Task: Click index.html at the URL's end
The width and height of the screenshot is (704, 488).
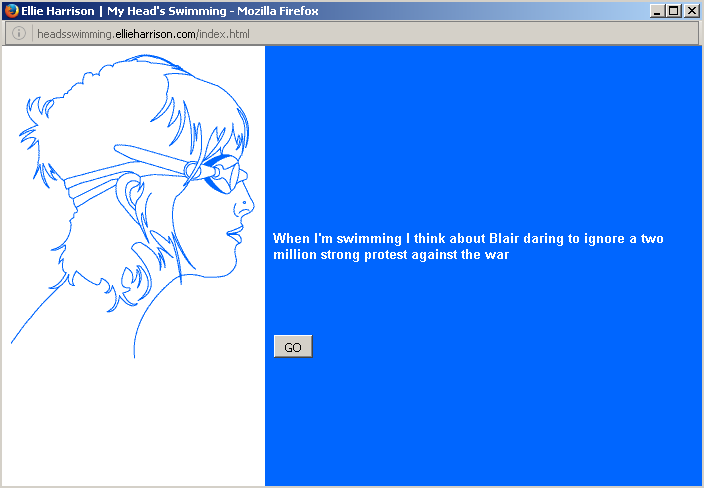Action: coord(224,34)
